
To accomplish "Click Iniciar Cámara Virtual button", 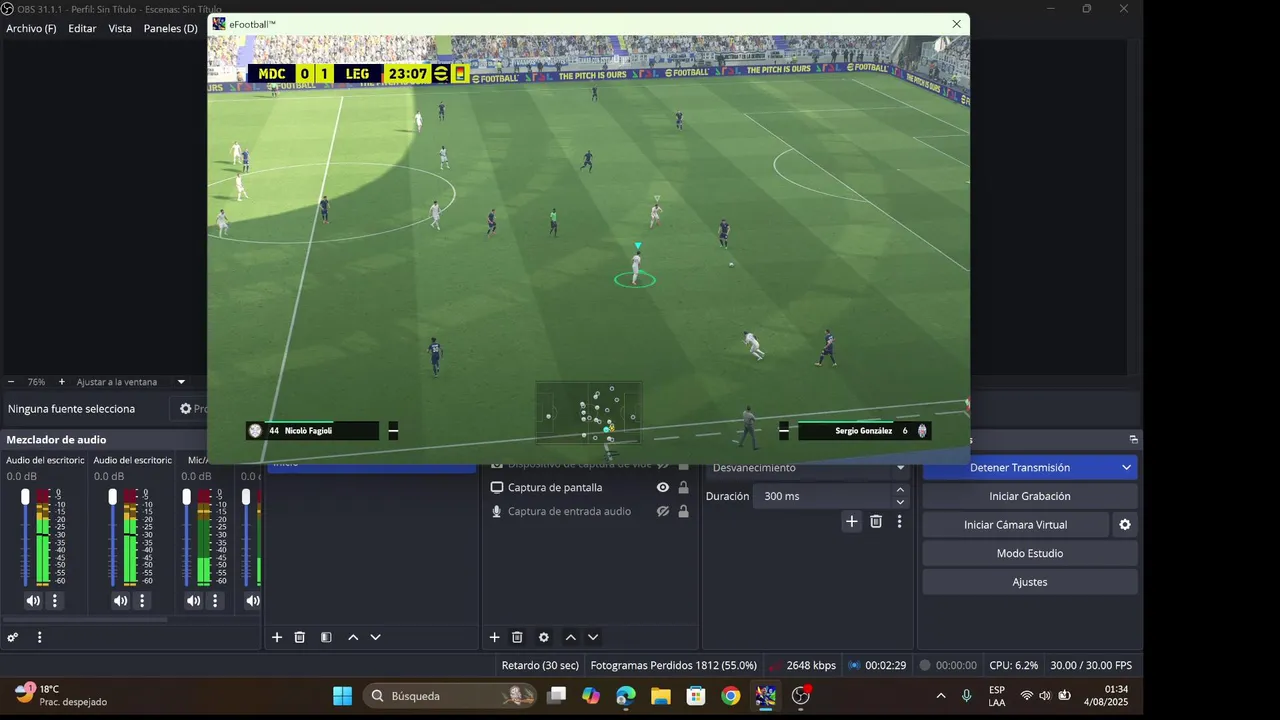I will (x=1015, y=525).
